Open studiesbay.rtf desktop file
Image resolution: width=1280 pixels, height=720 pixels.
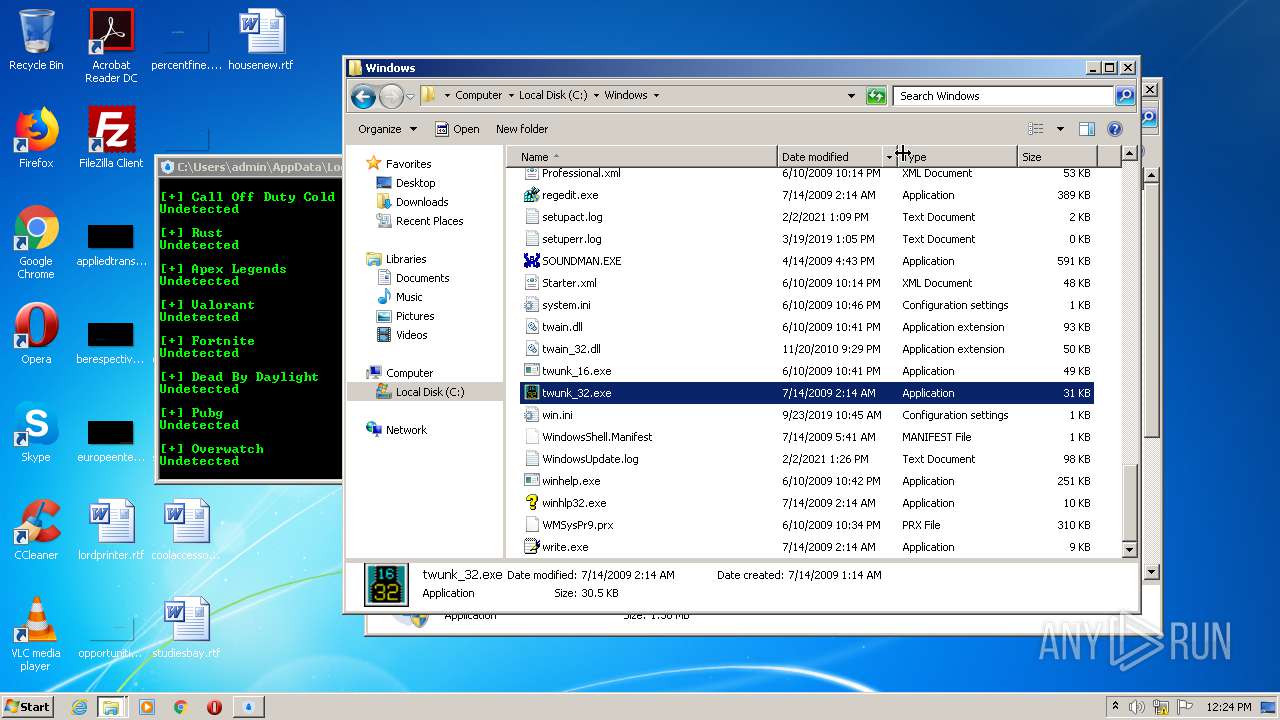click(x=186, y=628)
